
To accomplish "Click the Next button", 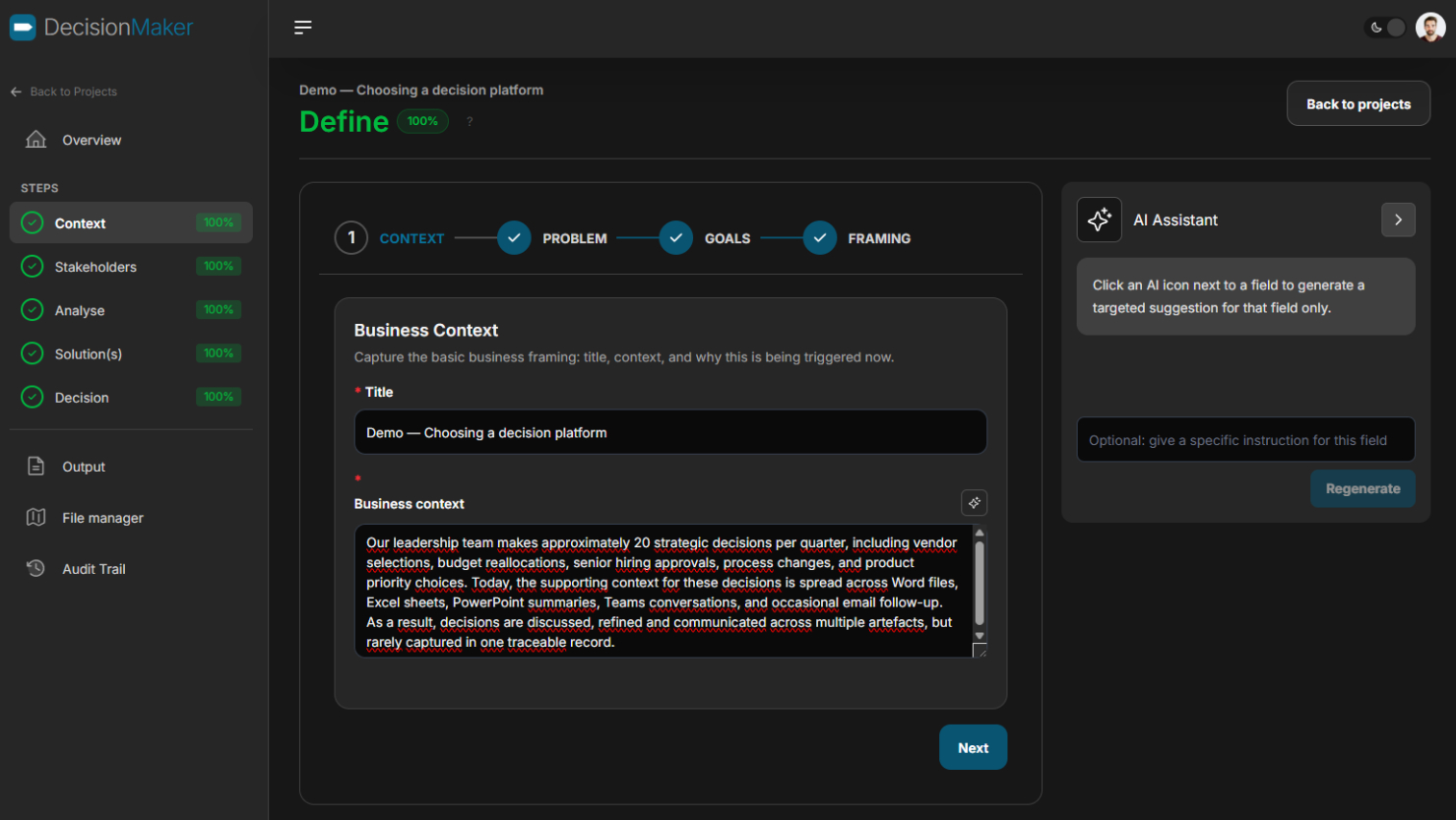I will point(973,747).
